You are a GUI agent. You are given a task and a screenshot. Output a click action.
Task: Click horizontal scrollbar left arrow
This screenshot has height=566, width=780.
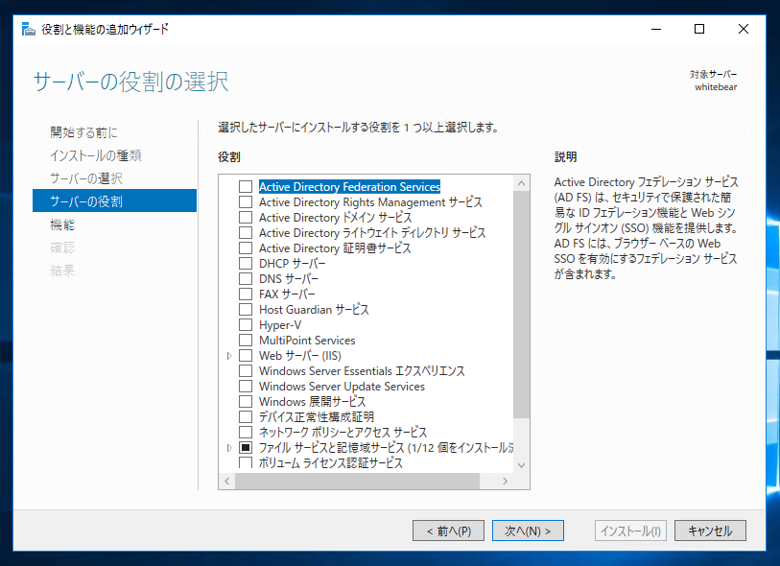(227, 481)
